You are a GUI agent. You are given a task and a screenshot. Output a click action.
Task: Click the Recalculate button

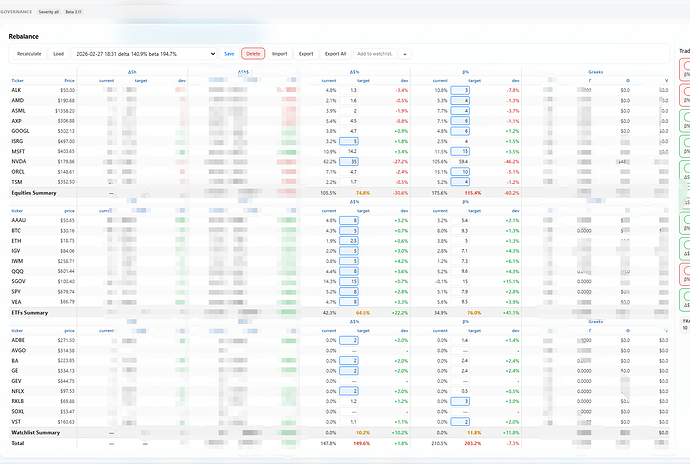point(28,53)
